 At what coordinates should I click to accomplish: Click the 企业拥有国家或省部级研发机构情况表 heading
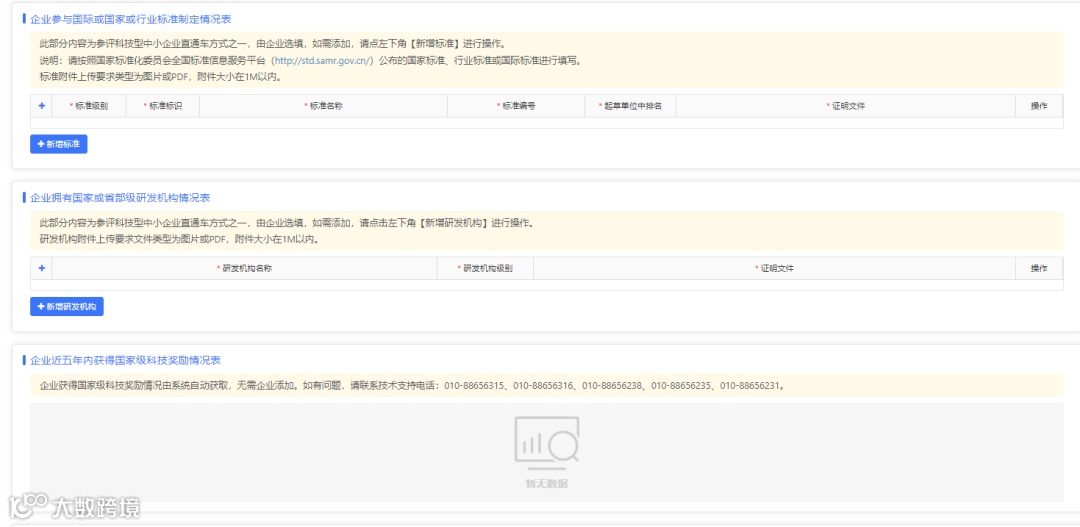click(120, 198)
